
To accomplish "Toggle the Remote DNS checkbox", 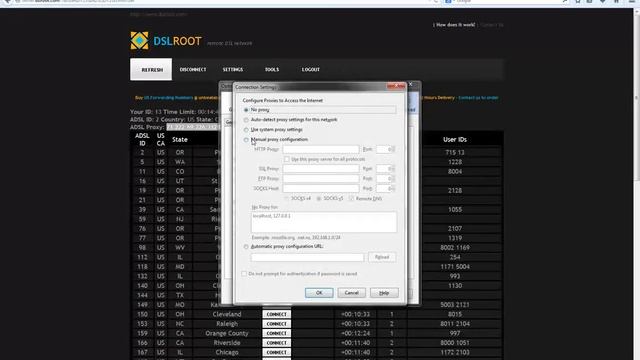I will (x=351, y=198).
